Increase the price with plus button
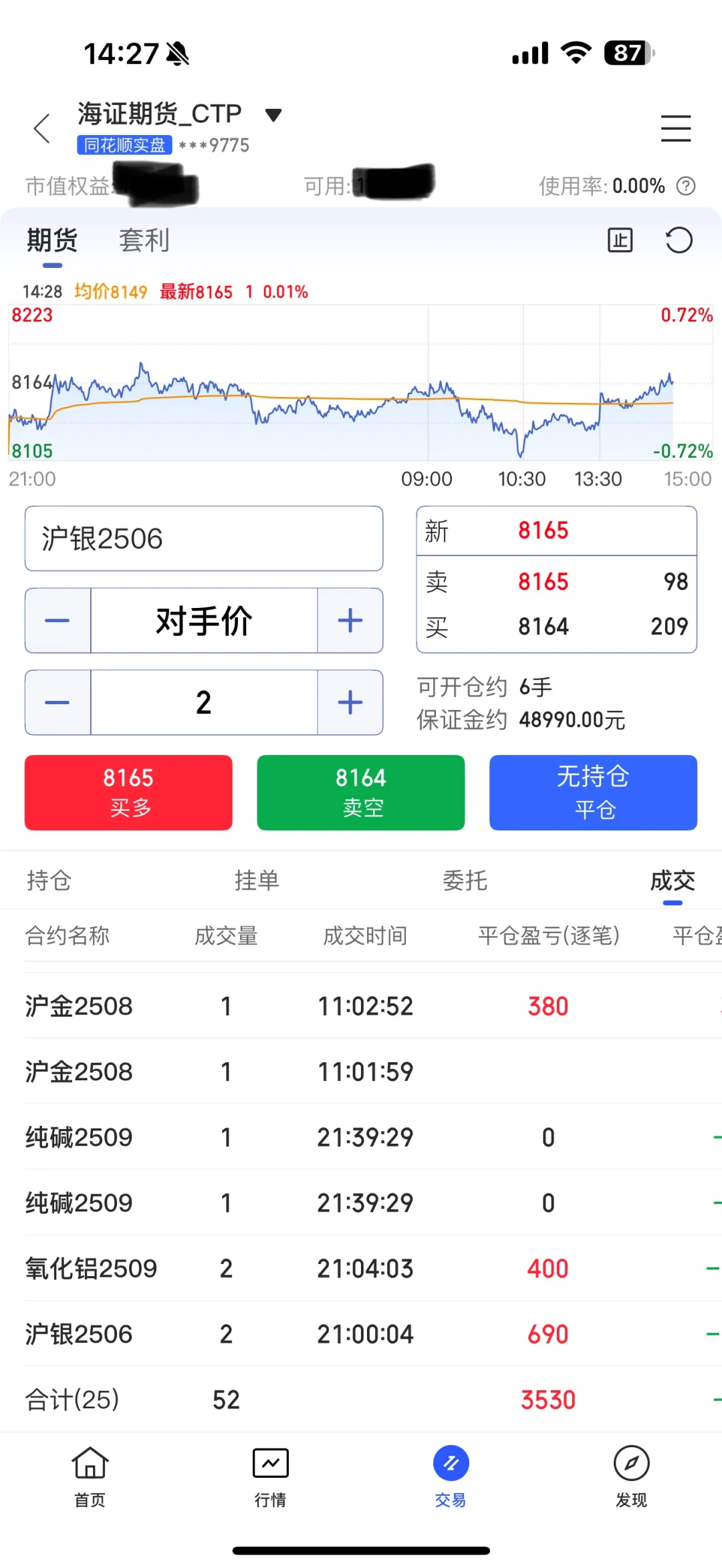 pyautogui.click(x=350, y=621)
